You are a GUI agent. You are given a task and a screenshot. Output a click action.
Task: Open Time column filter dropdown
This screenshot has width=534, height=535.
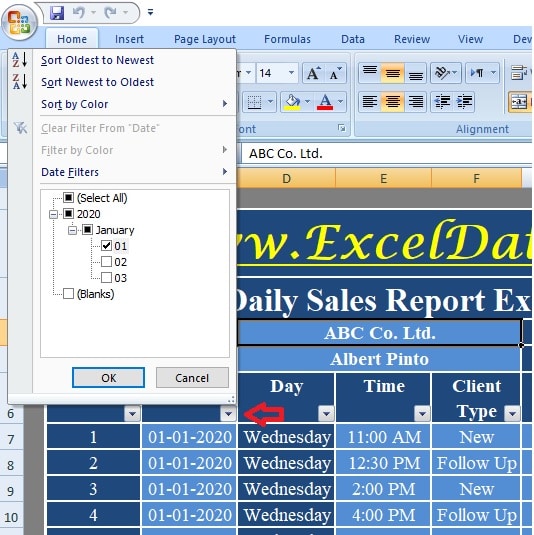pyautogui.click(x=422, y=414)
